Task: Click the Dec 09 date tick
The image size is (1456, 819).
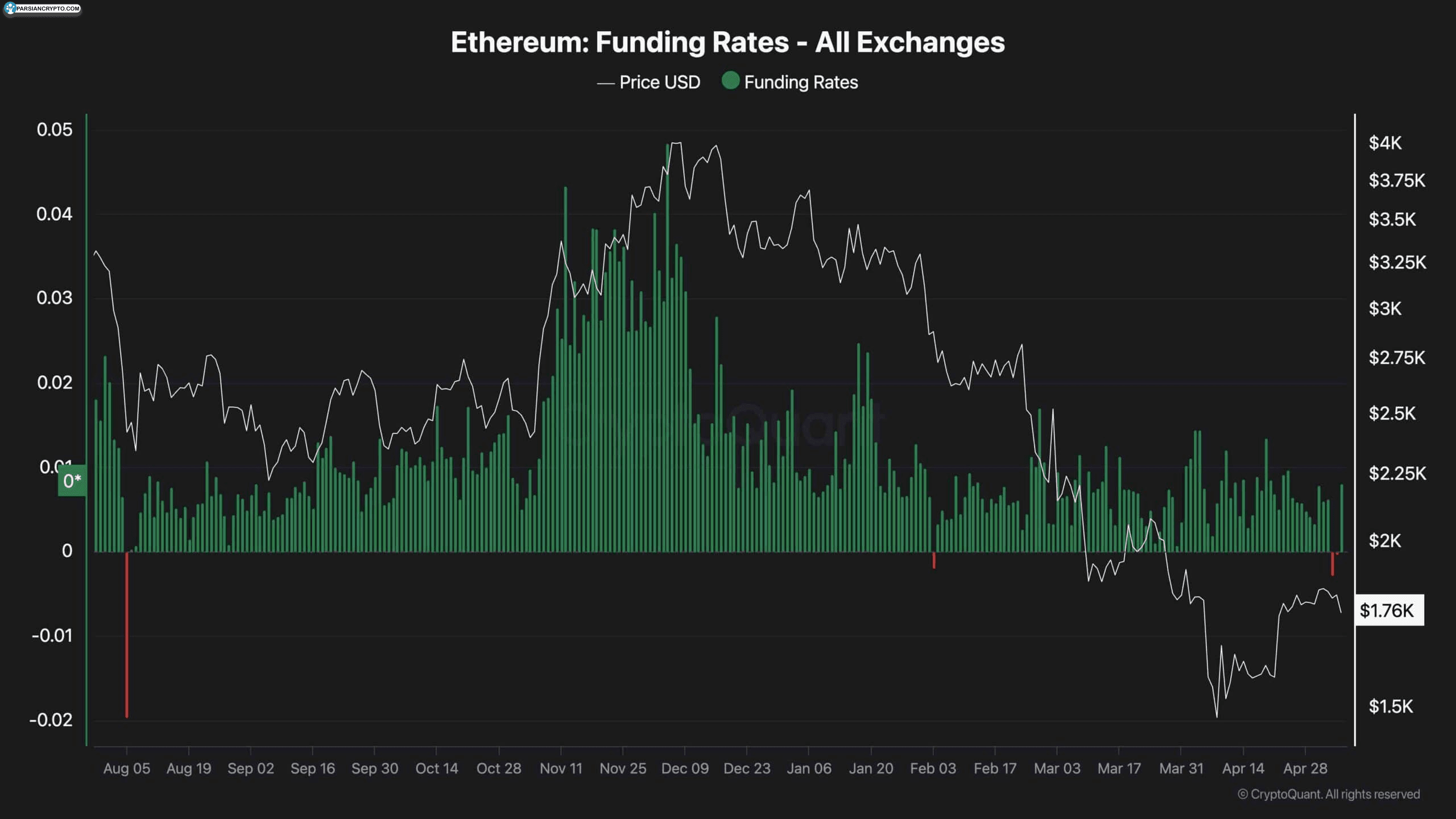Action: (x=685, y=768)
